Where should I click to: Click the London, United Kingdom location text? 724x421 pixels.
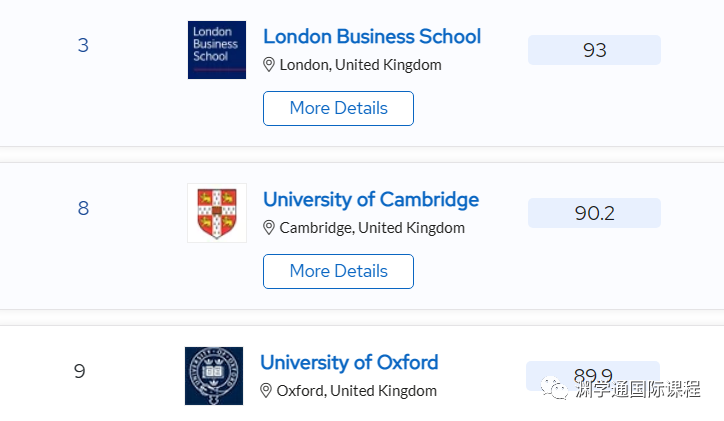click(x=360, y=65)
